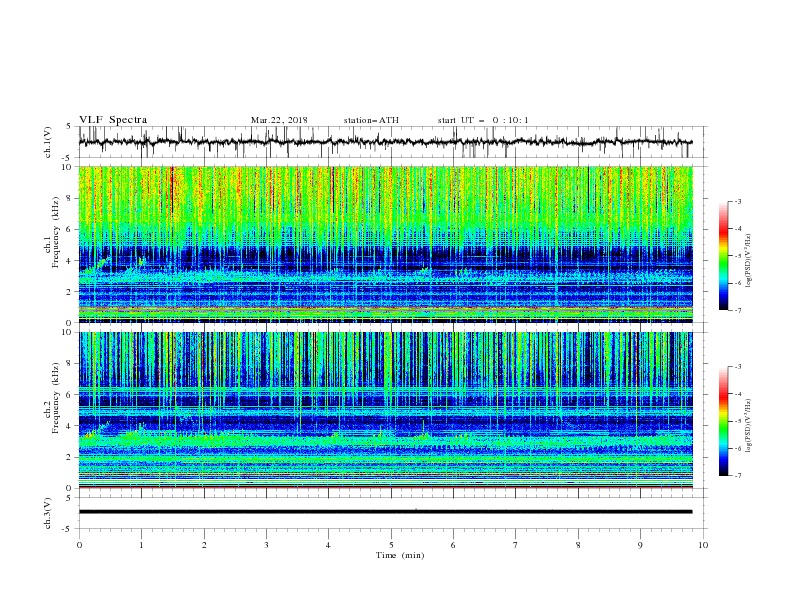
Task: Click time axis end tick label "10"
Action: [703, 545]
